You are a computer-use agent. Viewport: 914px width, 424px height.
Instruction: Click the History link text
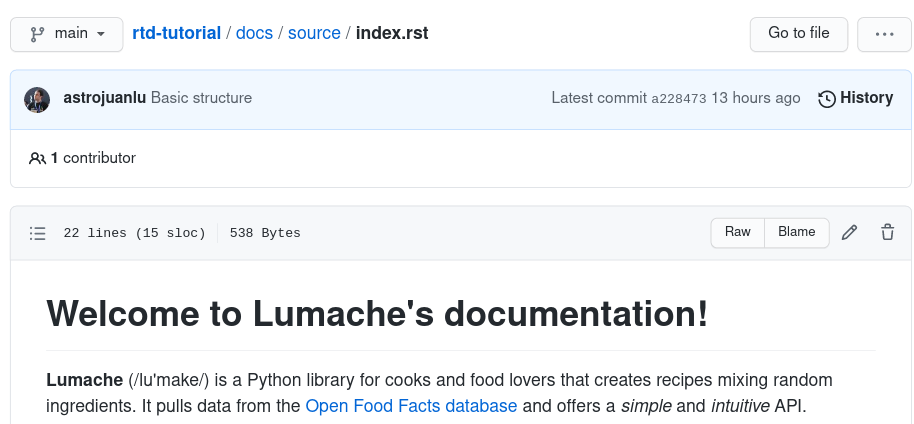click(x=866, y=98)
